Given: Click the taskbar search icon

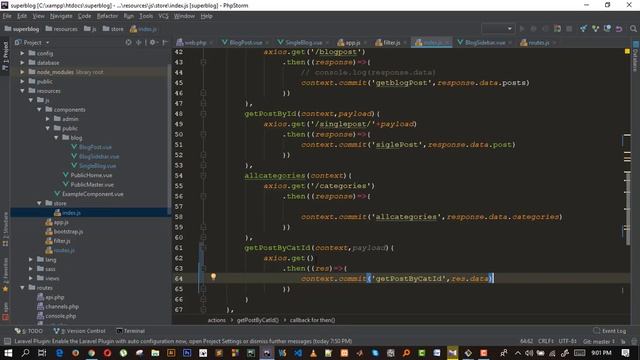Looking at the screenshot, I should 25,353.
